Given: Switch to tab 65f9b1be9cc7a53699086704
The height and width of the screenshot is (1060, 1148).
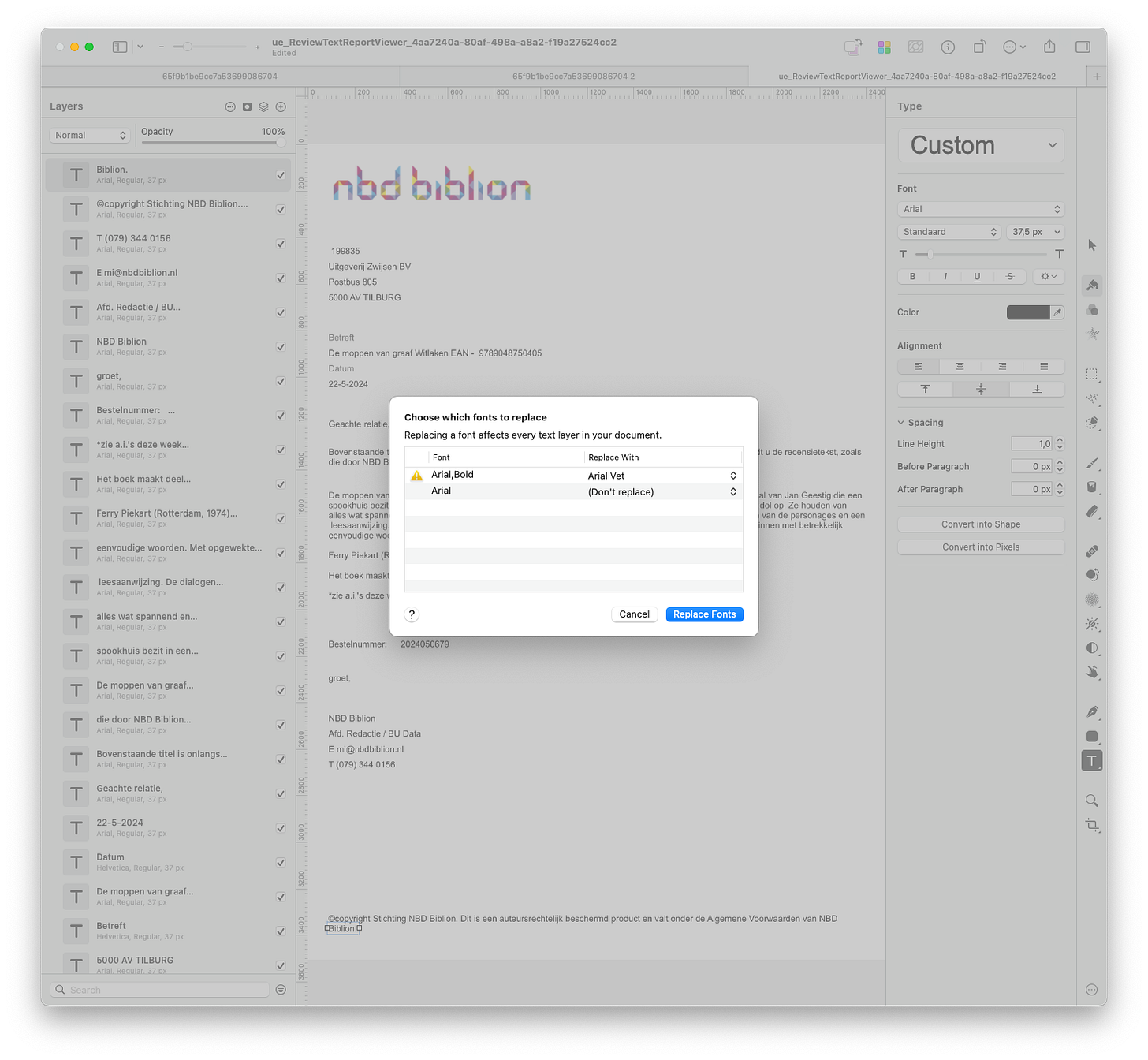Looking at the screenshot, I should click(220, 77).
